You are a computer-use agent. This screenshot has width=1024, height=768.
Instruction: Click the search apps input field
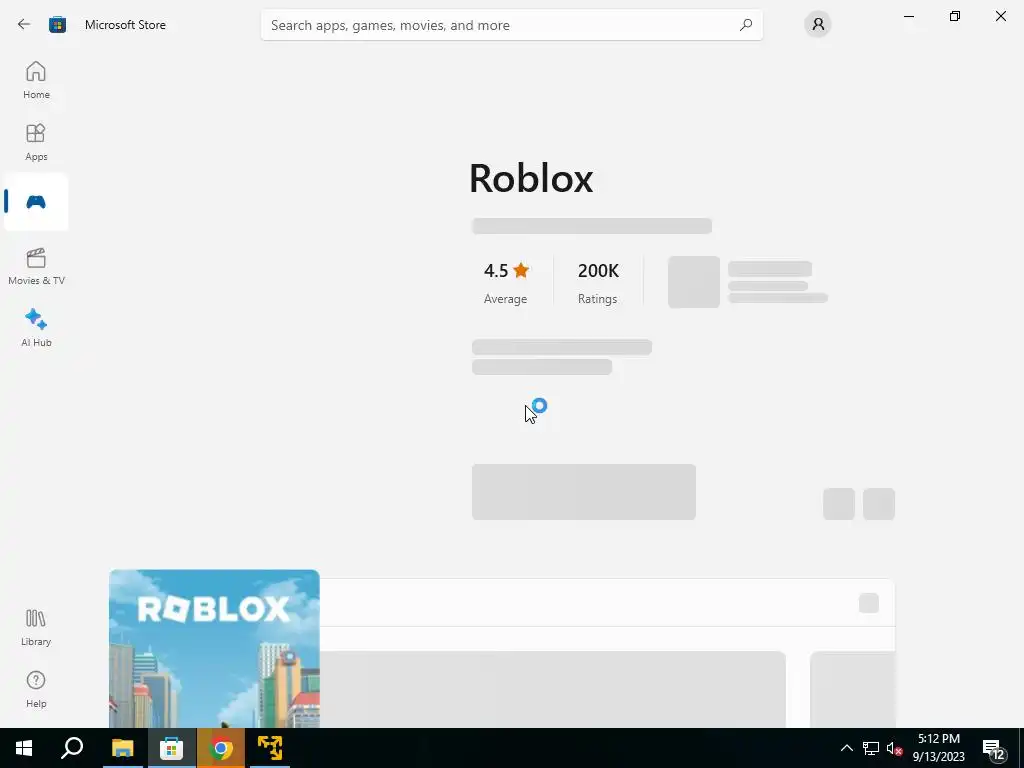(511, 25)
